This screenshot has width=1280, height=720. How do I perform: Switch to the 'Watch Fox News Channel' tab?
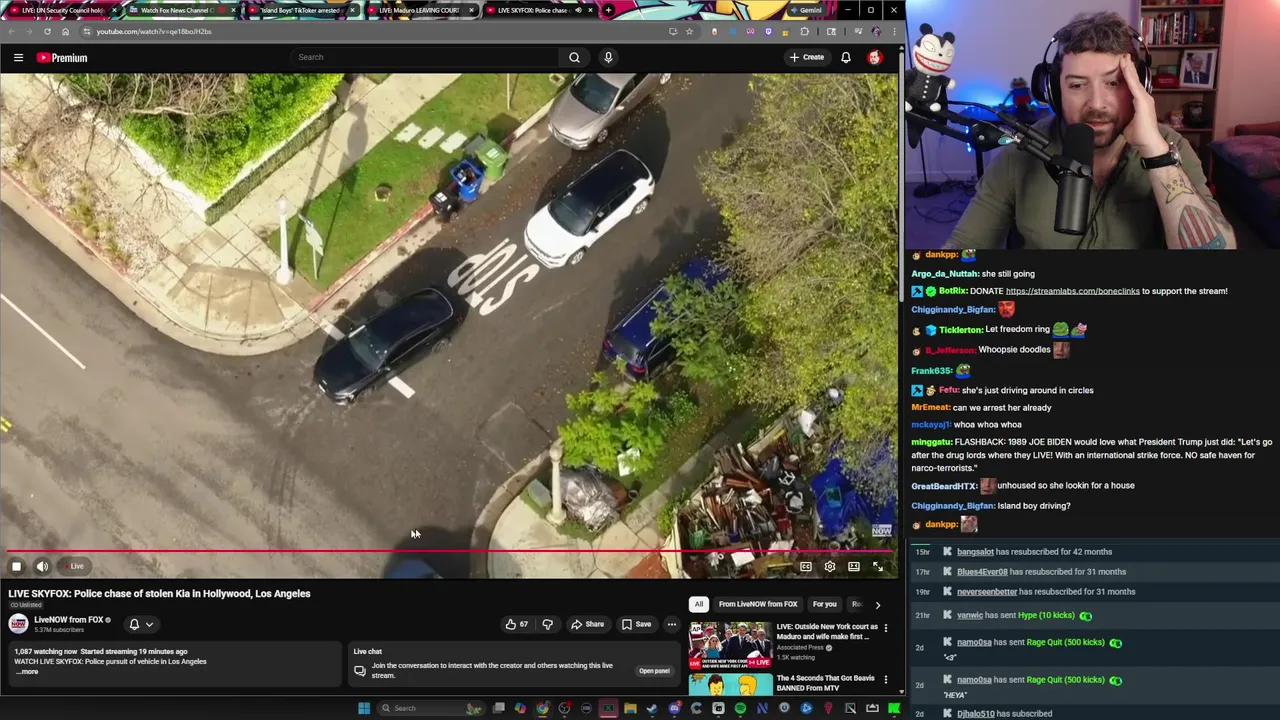[x=182, y=10]
